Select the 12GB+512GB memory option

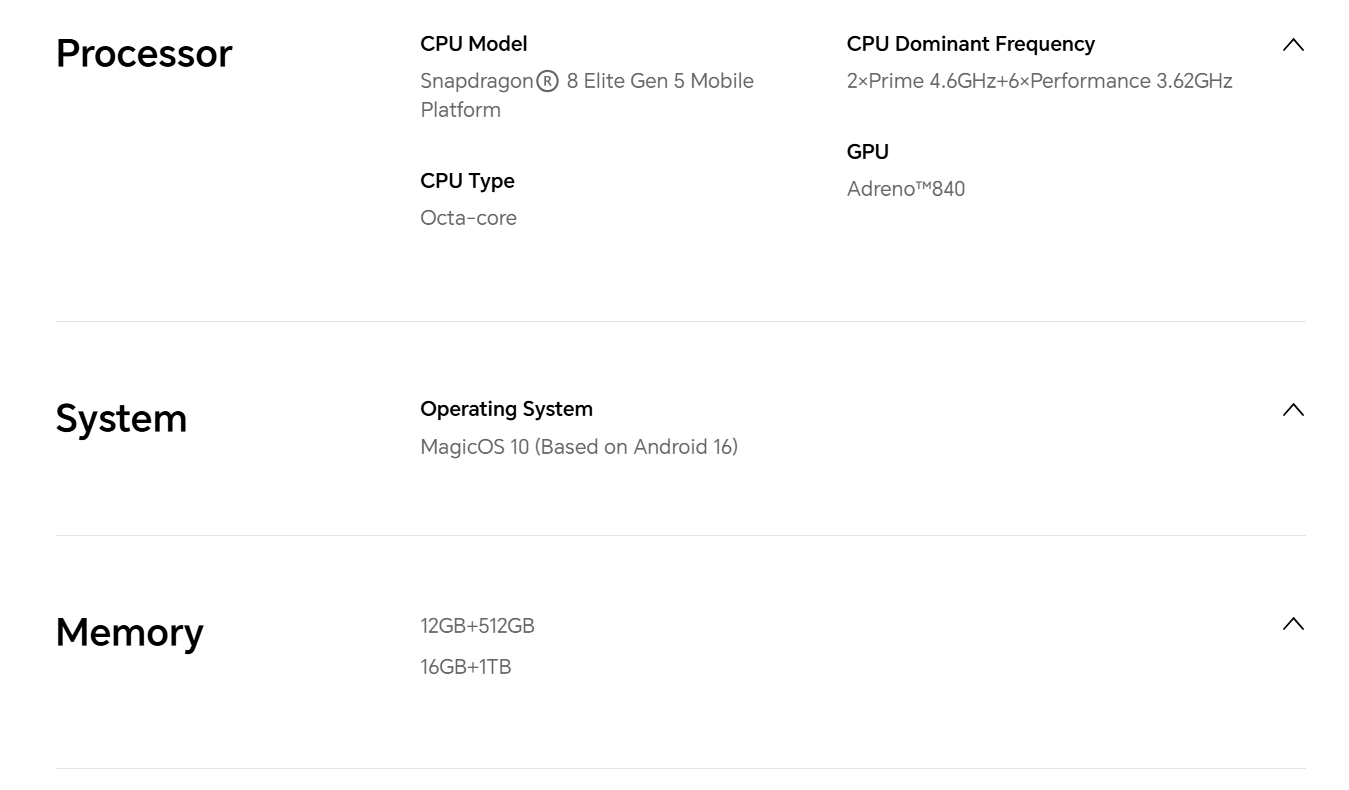477,626
